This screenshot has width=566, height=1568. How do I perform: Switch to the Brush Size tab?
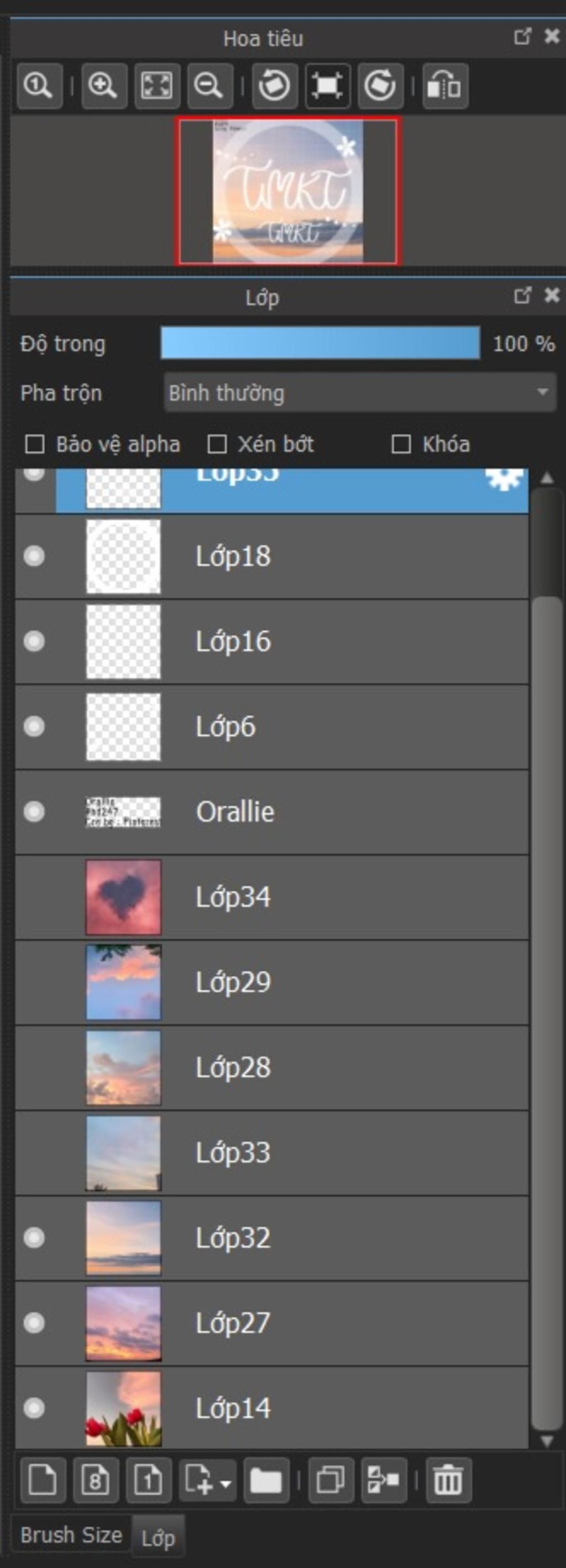71,1535
